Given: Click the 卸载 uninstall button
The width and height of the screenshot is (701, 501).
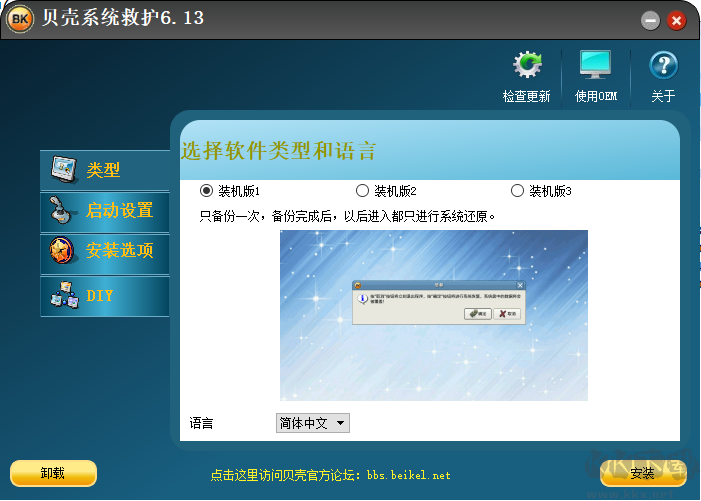Looking at the screenshot, I should point(53,473).
